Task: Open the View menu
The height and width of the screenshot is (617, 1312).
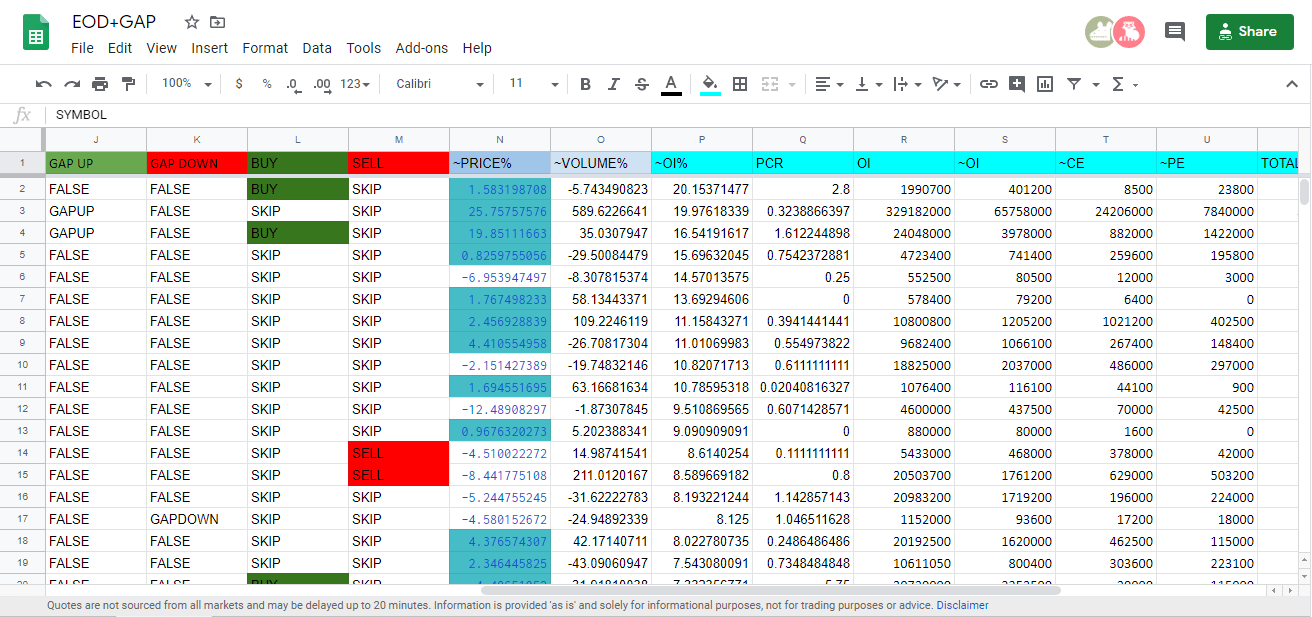Action: click(x=161, y=48)
